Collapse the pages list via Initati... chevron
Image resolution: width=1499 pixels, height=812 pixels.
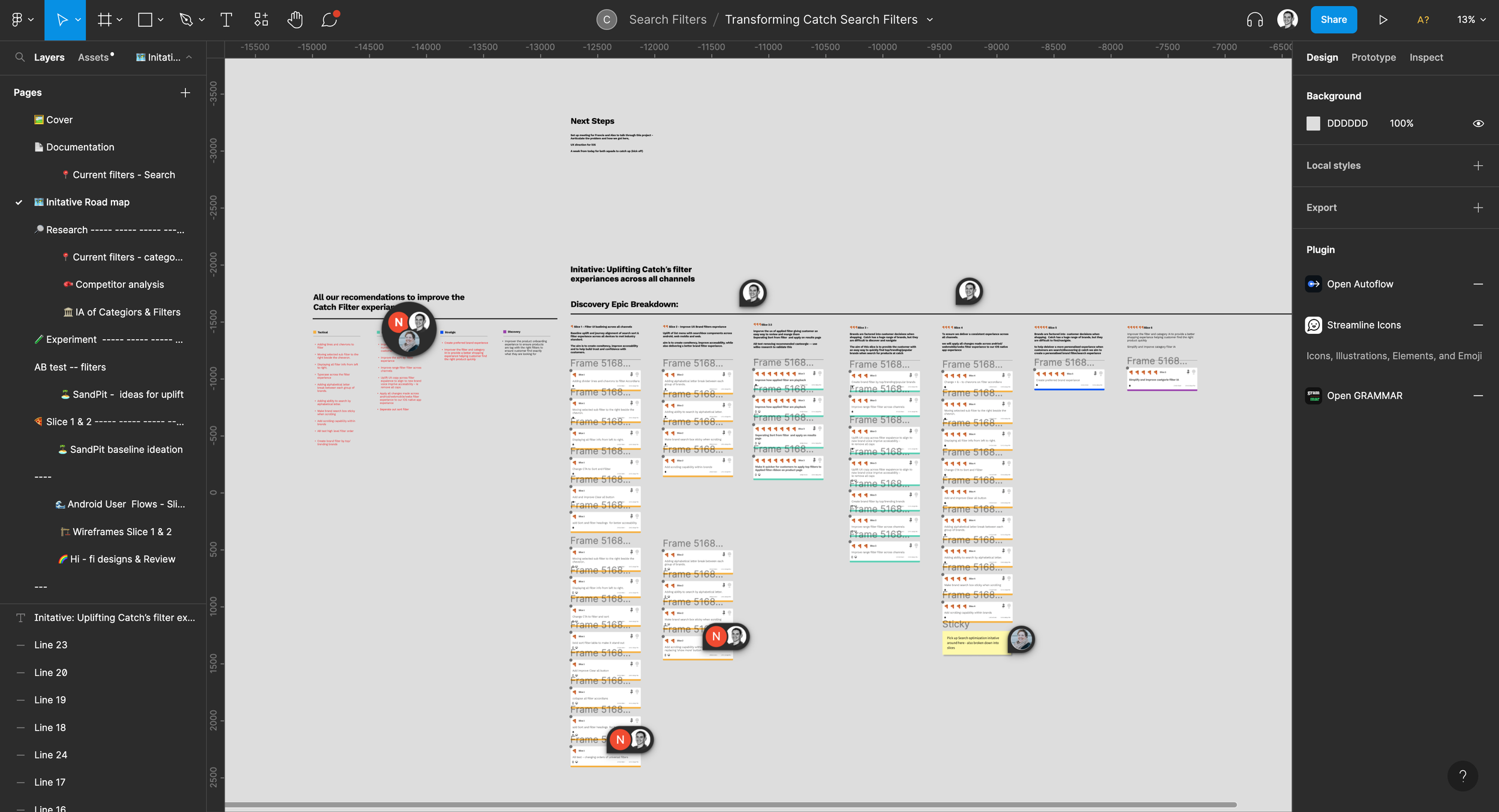[x=189, y=57]
